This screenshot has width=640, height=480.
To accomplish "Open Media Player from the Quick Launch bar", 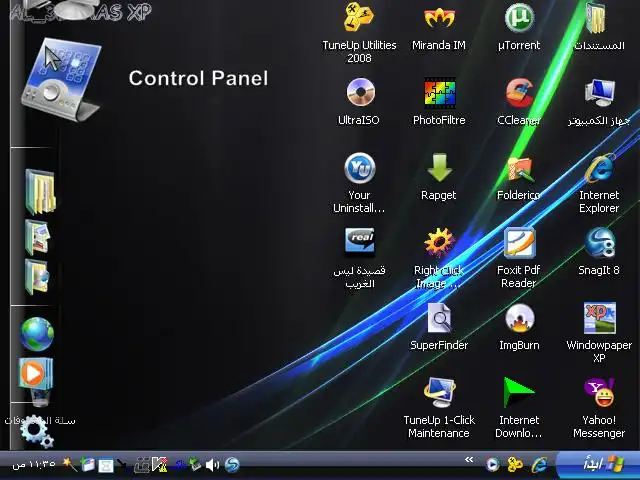I will click(493, 464).
